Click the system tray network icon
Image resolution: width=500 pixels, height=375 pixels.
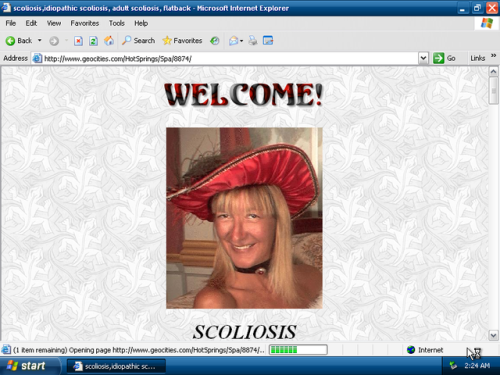[453, 366]
